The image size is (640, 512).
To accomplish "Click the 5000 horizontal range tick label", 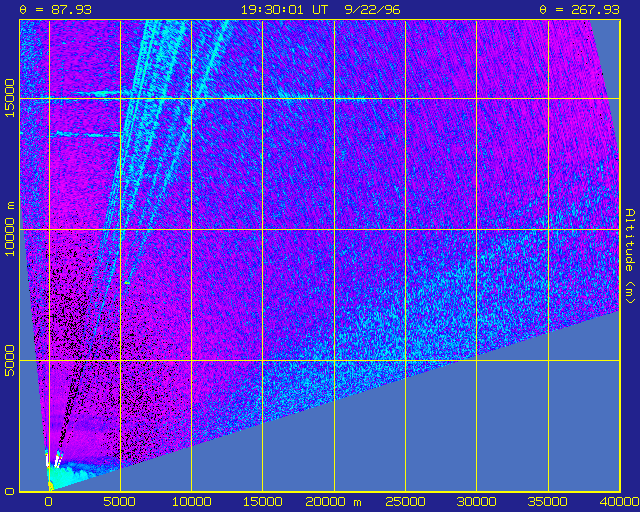I will (x=120, y=502).
